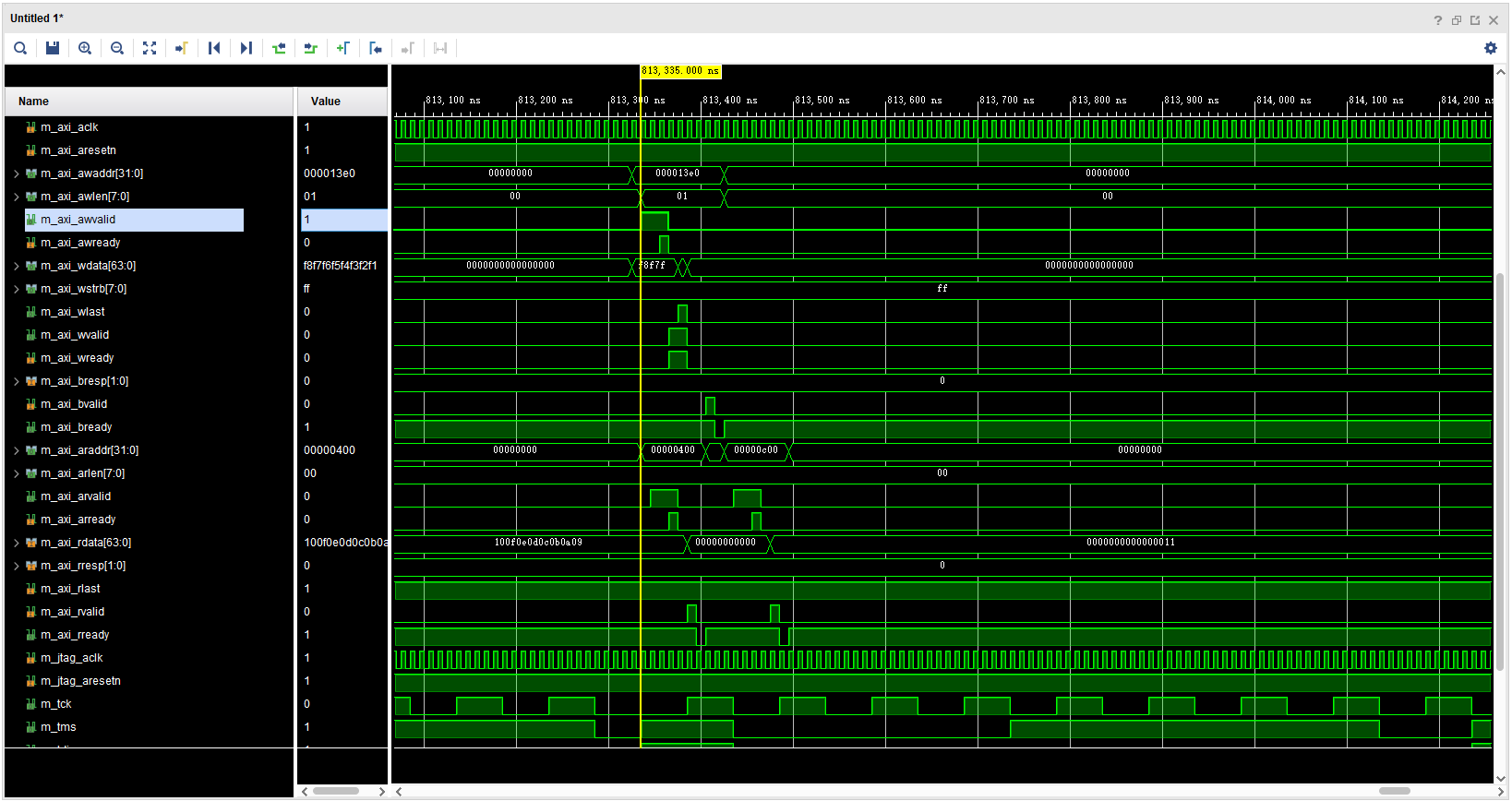Go to the previous signal transition
The width and height of the screenshot is (1512, 801).
tap(279, 48)
